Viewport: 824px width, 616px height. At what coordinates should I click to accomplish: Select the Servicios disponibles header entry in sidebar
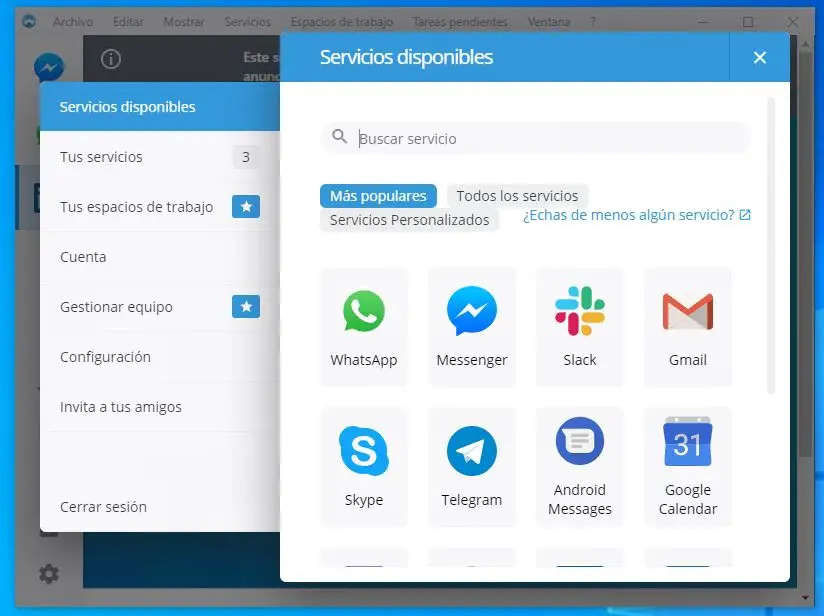point(160,107)
